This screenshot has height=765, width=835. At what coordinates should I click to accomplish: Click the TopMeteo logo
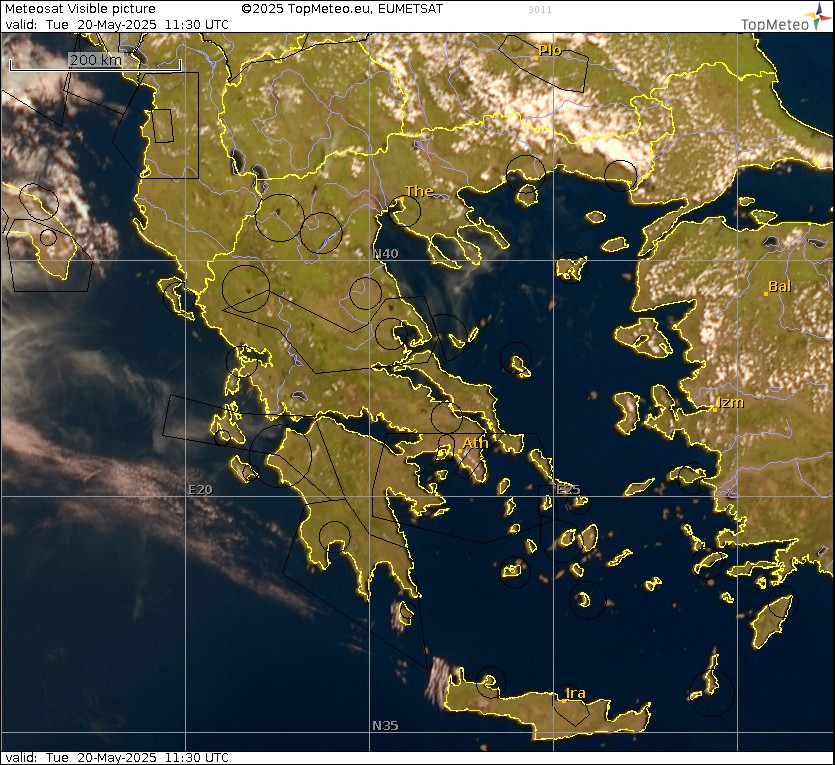tap(785, 18)
